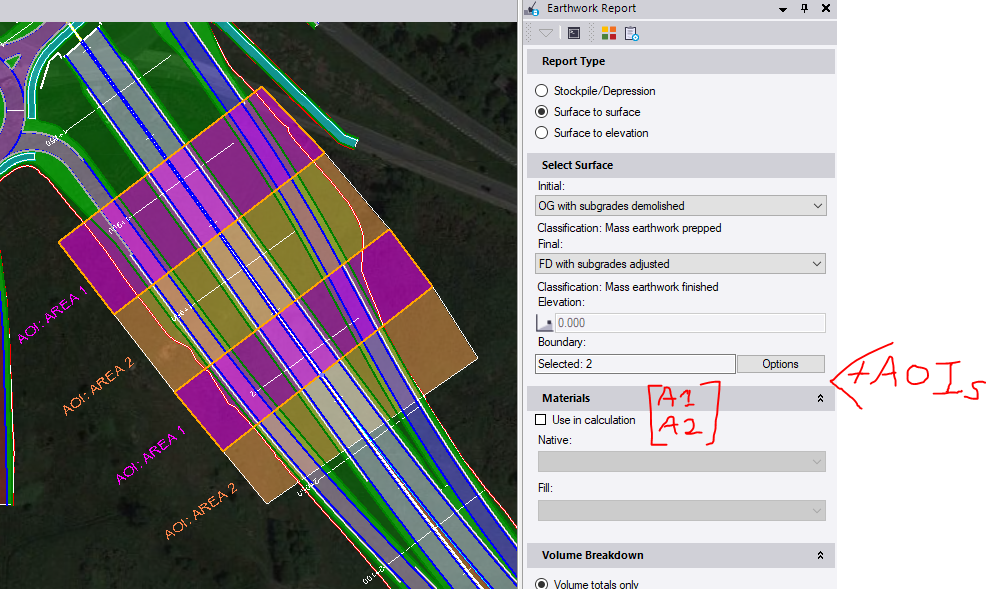Collapse the Materials section
Screen dimensions: 986x589
(x=820, y=398)
